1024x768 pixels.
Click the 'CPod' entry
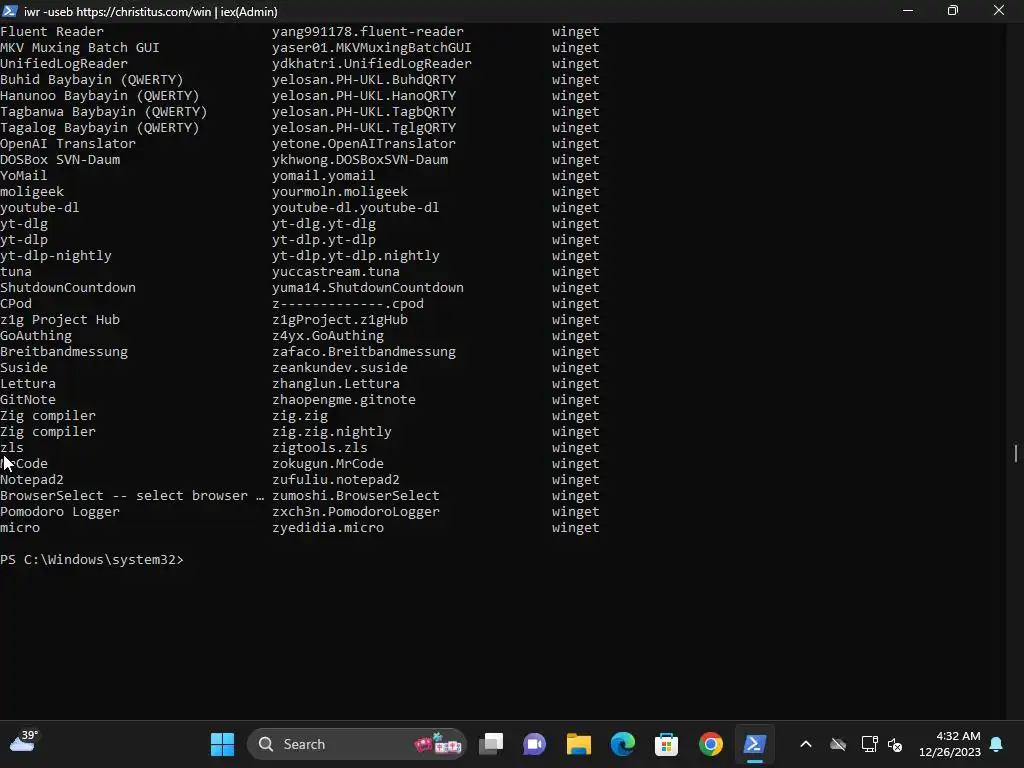(x=16, y=304)
